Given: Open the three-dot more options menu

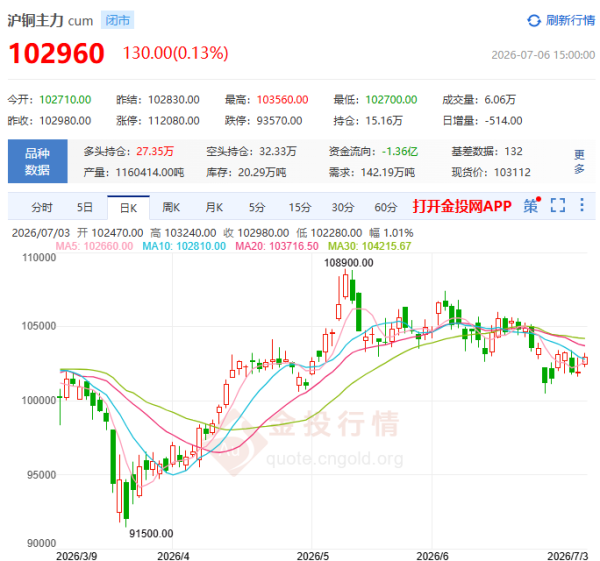Looking at the screenshot, I should 582,205.
